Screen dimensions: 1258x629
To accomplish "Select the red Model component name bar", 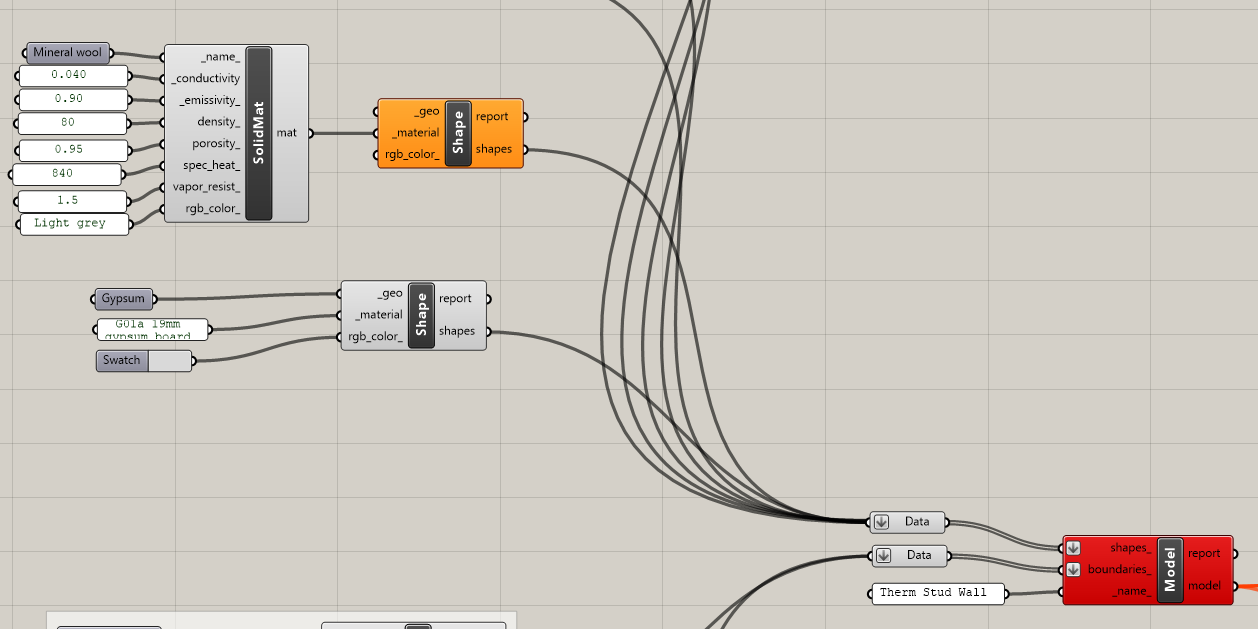I will 1170,570.
